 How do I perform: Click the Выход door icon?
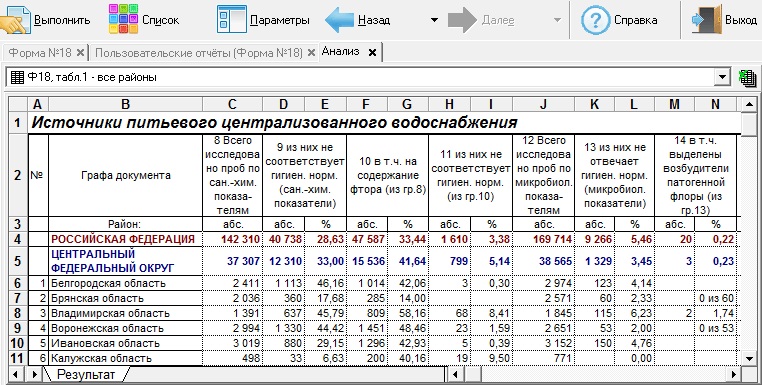pos(706,19)
